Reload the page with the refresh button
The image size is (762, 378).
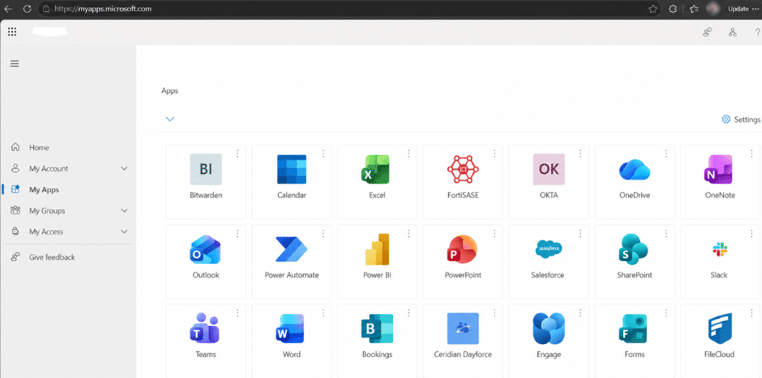(x=27, y=9)
